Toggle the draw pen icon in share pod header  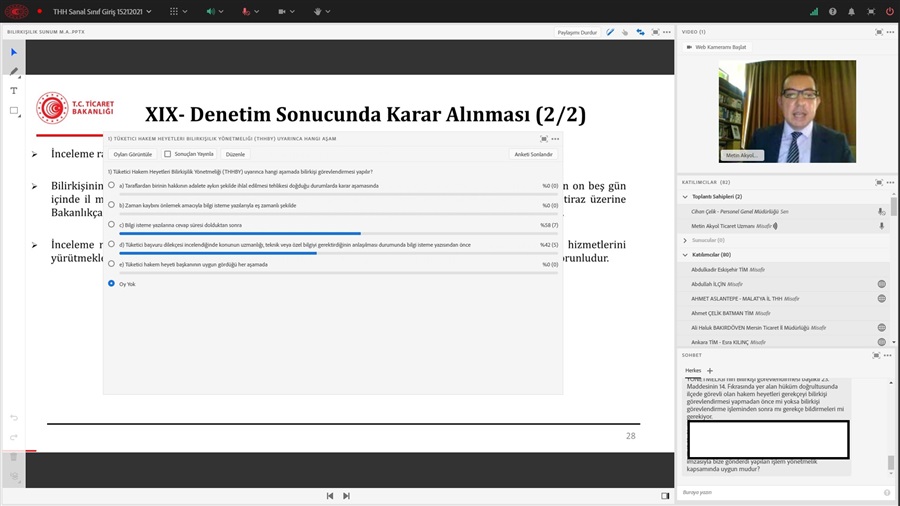[610, 32]
